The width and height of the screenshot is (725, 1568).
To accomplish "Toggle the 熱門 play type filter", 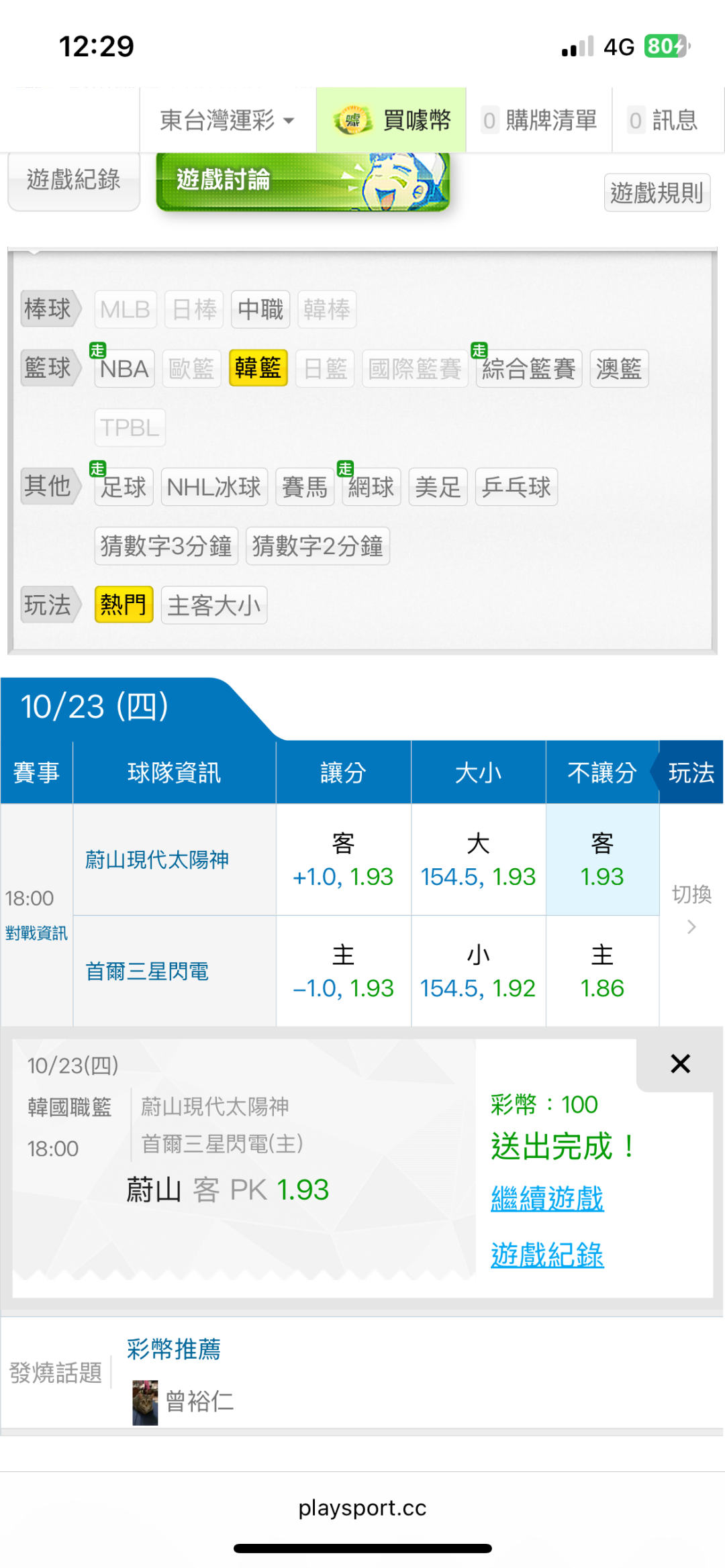I will click(124, 605).
